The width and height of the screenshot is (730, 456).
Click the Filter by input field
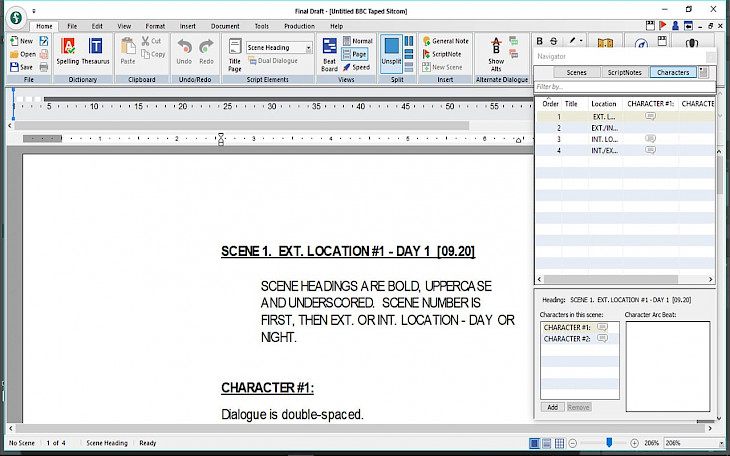pyautogui.click(x=624, y=87)
